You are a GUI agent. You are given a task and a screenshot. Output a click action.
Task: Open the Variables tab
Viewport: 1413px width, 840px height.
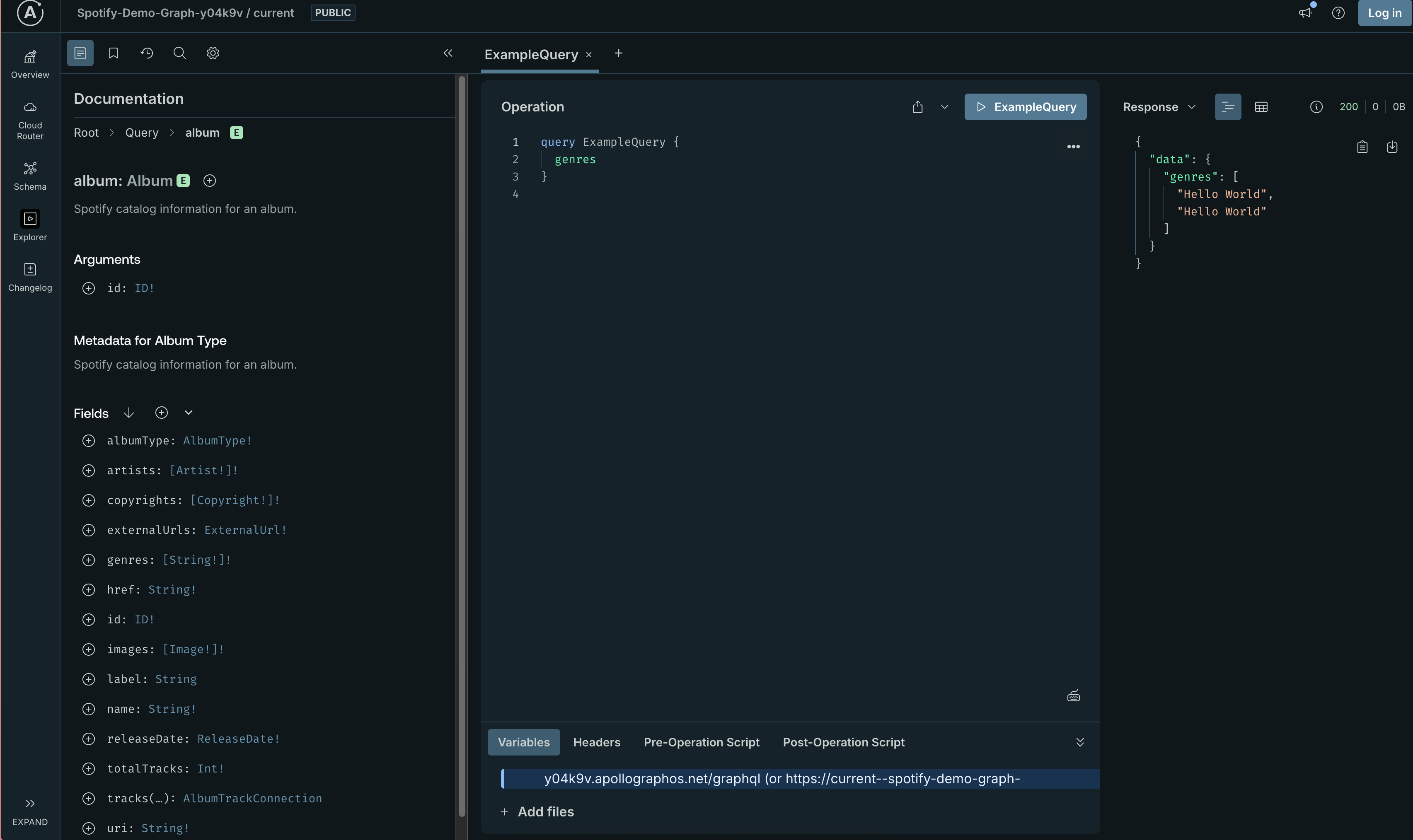(524, 742)
